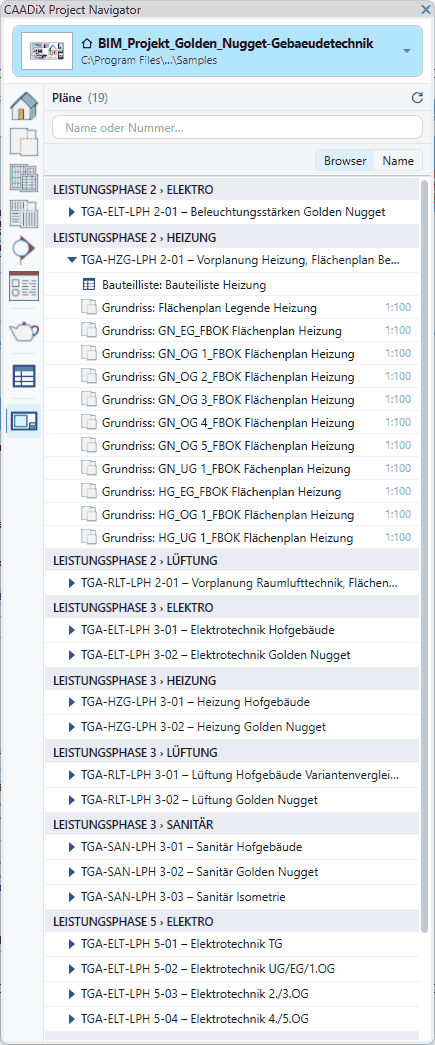Screen dimensions: 435x1045
Task: Expand TGA-SAN-LPH 3-02 Sanitär Golden Nugget
Action: pos(73,872)
